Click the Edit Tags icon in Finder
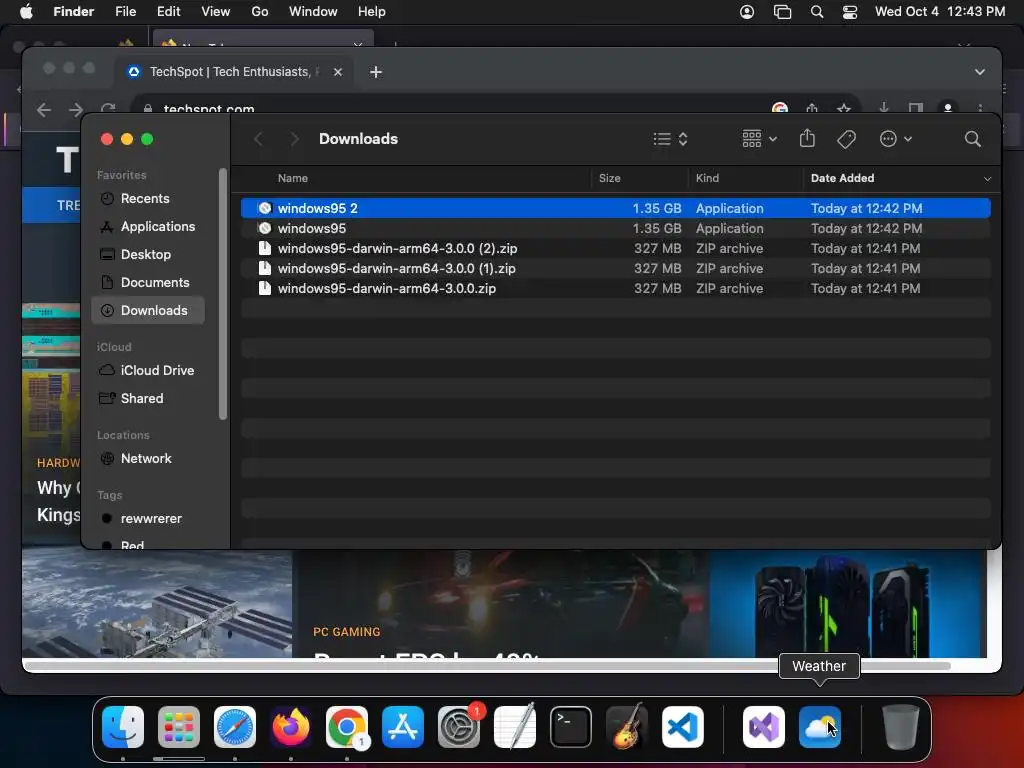1024x768 pixels. 846,139
